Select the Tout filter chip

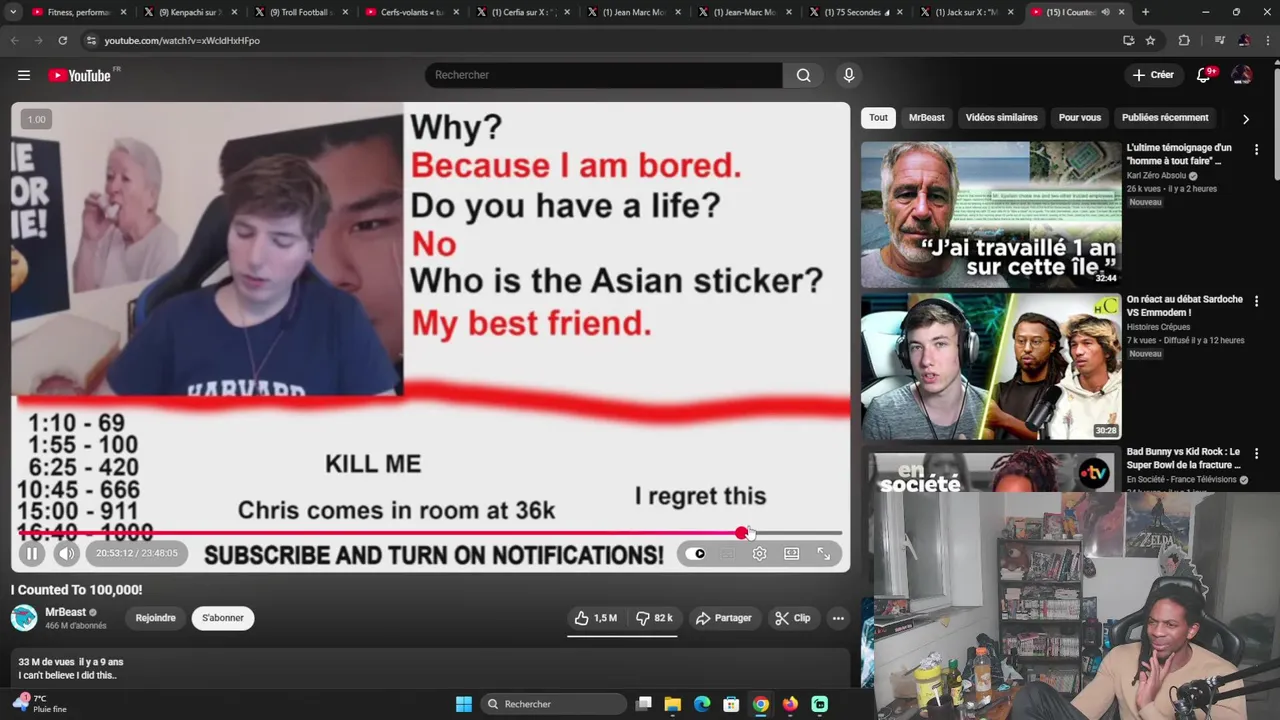point(878,118)
